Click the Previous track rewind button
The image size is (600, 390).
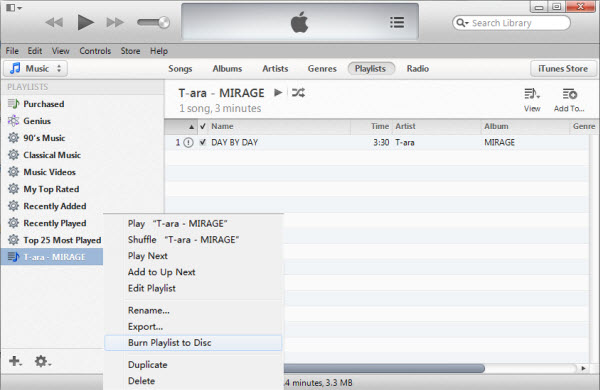tap(54, 22)
